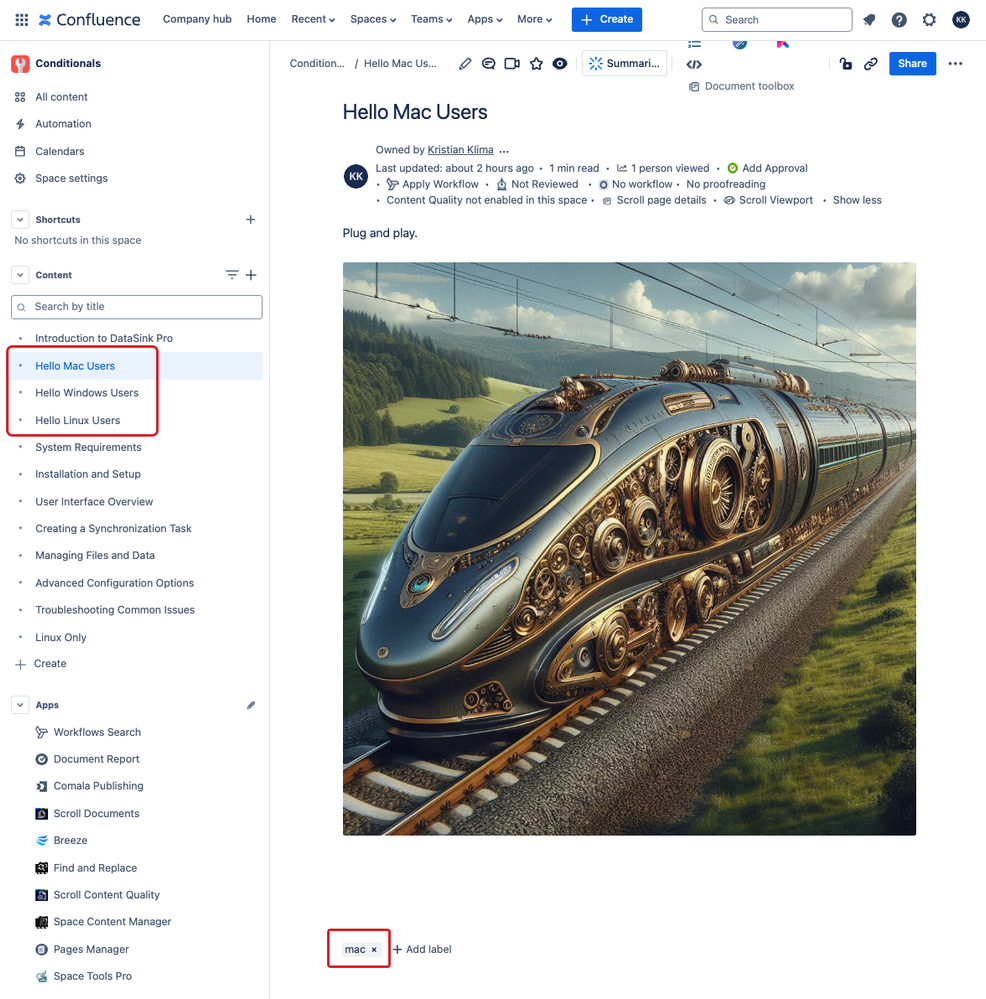Viewport: 986px width, 999px height.
Task: Open page comments icon
Action: click(x=489, y=64)
